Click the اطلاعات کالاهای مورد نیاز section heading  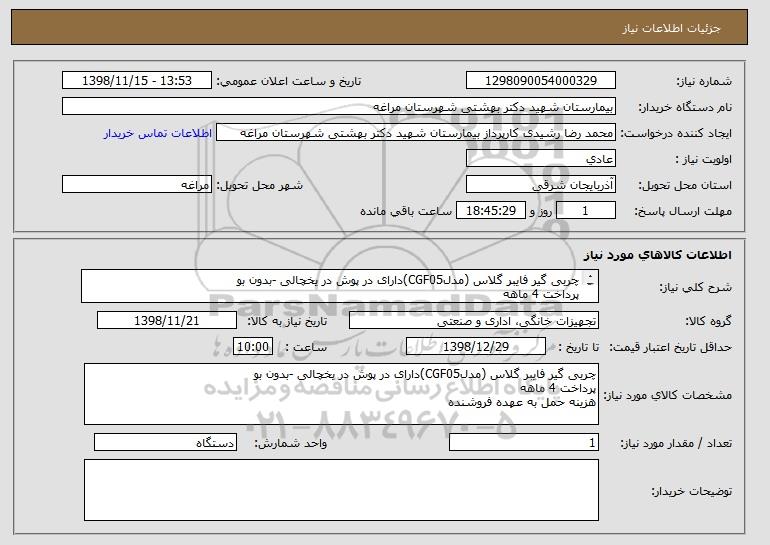(x=658, y=255)
